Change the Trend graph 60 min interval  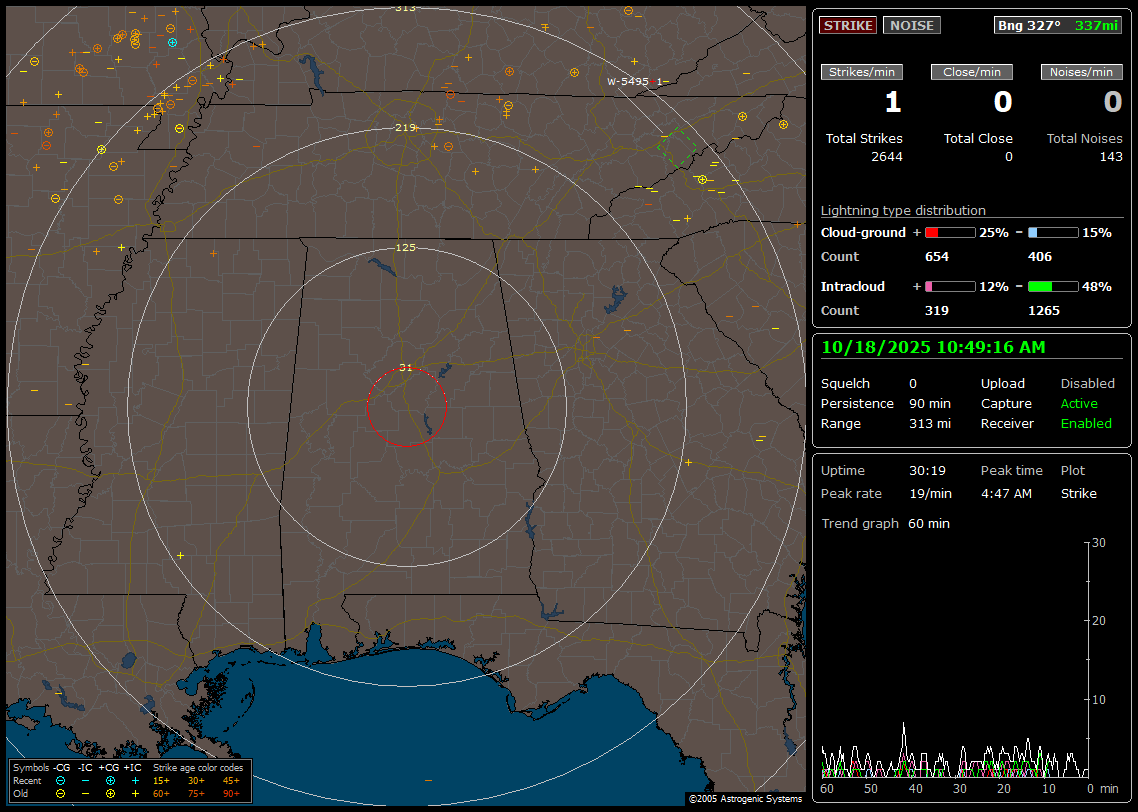928,524
